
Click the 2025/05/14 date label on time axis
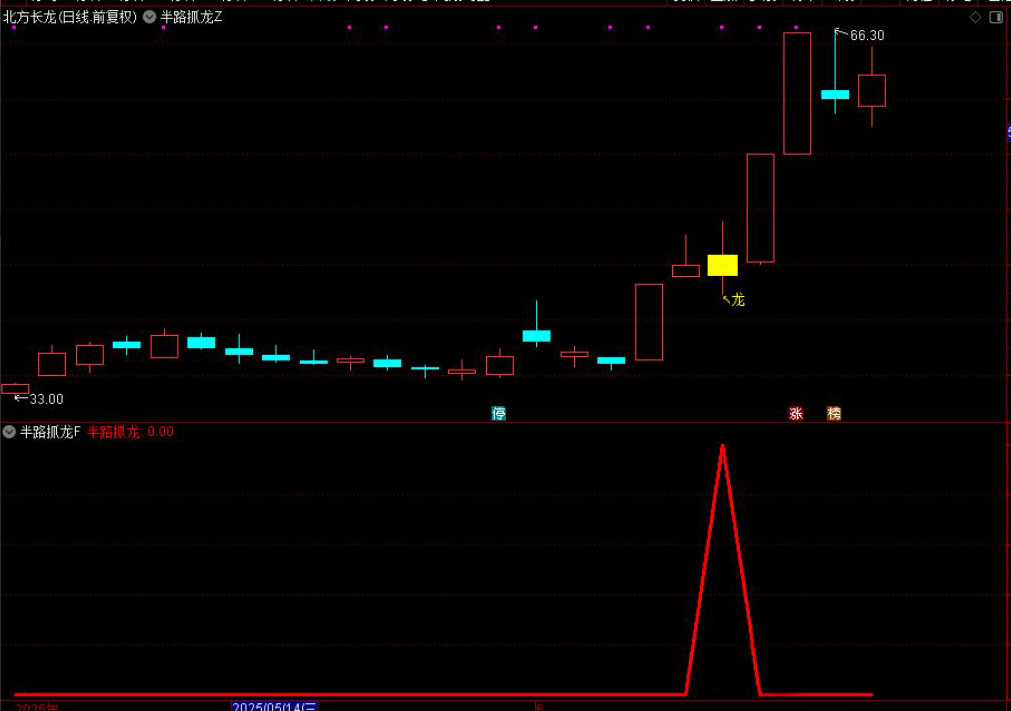click(274, 706)
